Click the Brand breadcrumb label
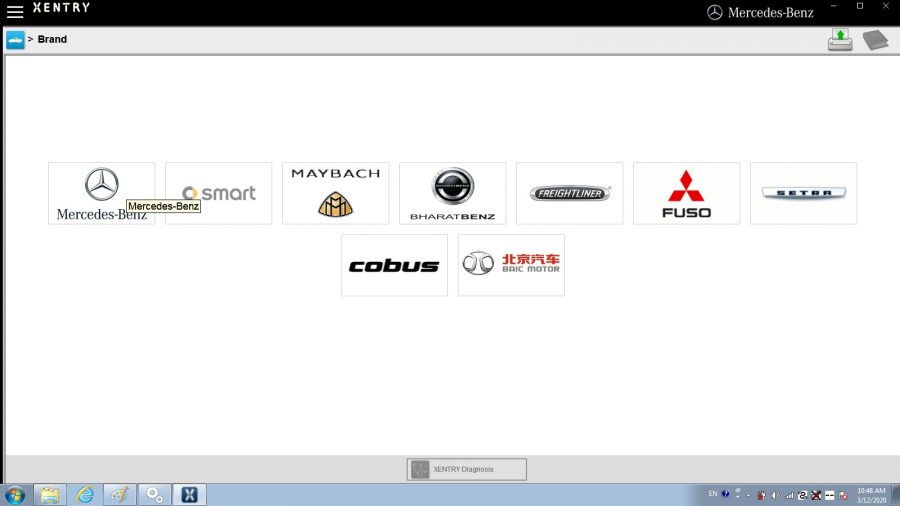 pyautogui.click(x=52, y=40)
